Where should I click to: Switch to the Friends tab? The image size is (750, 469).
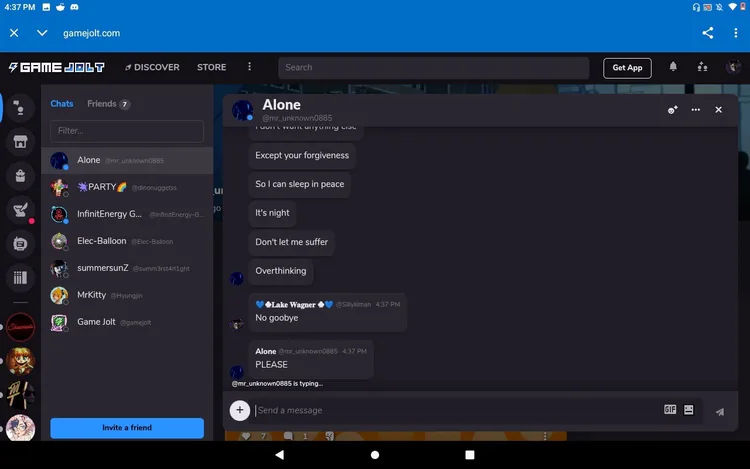108,104
